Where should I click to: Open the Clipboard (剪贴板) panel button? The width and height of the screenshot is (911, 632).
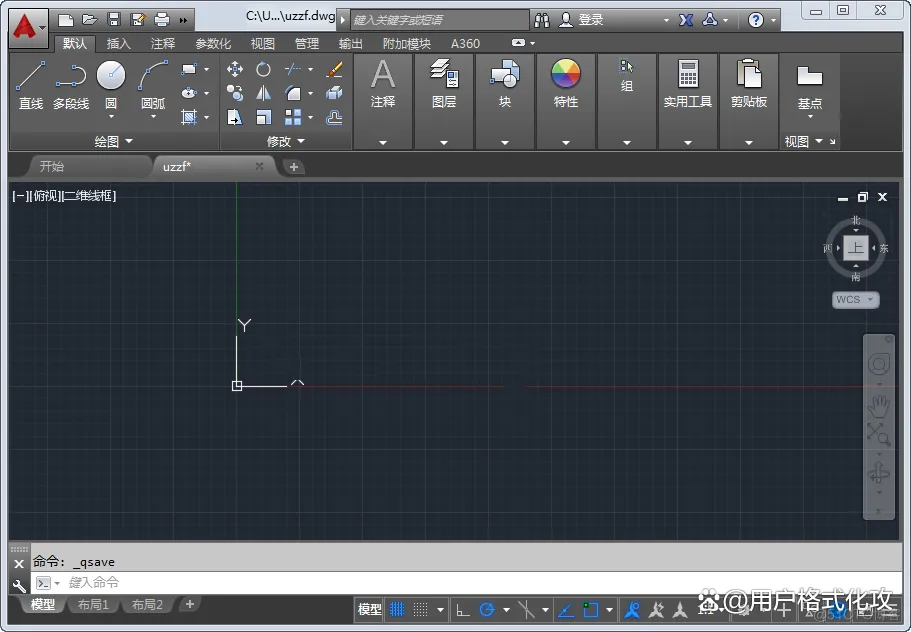(x=749, y=101)
